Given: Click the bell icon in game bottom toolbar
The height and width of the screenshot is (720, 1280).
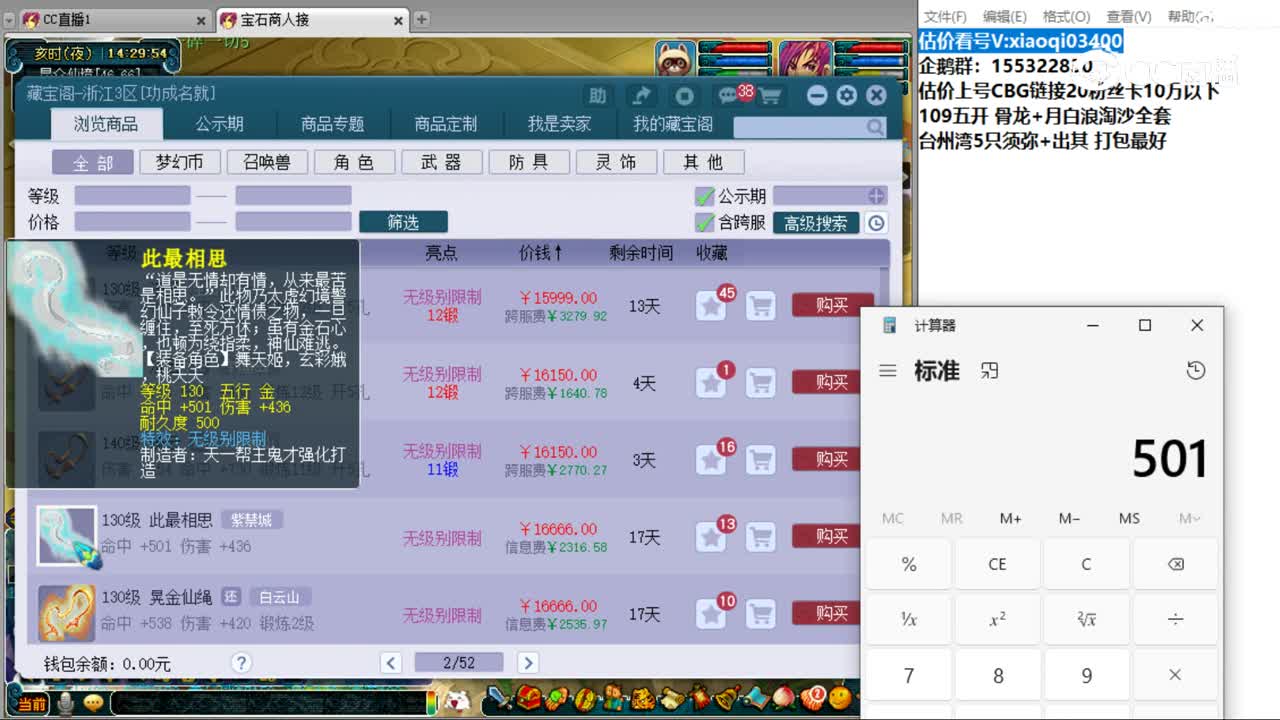Looking at the screenshot, I should [730, 696].
